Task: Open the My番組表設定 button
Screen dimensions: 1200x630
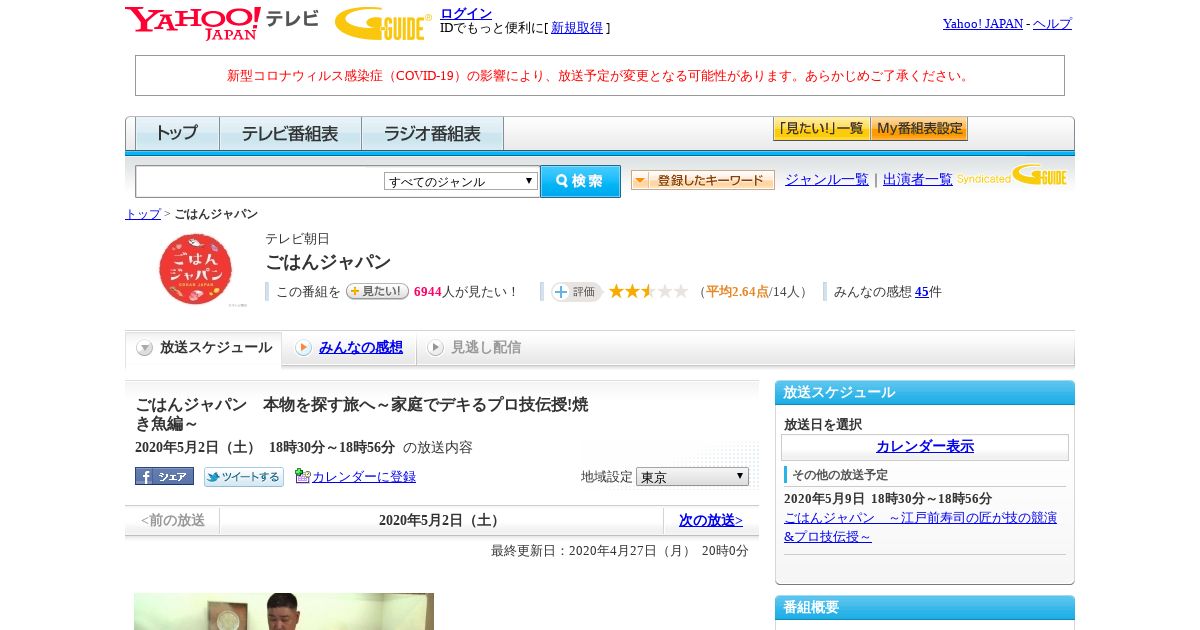Action: click(x=919, y=129)
